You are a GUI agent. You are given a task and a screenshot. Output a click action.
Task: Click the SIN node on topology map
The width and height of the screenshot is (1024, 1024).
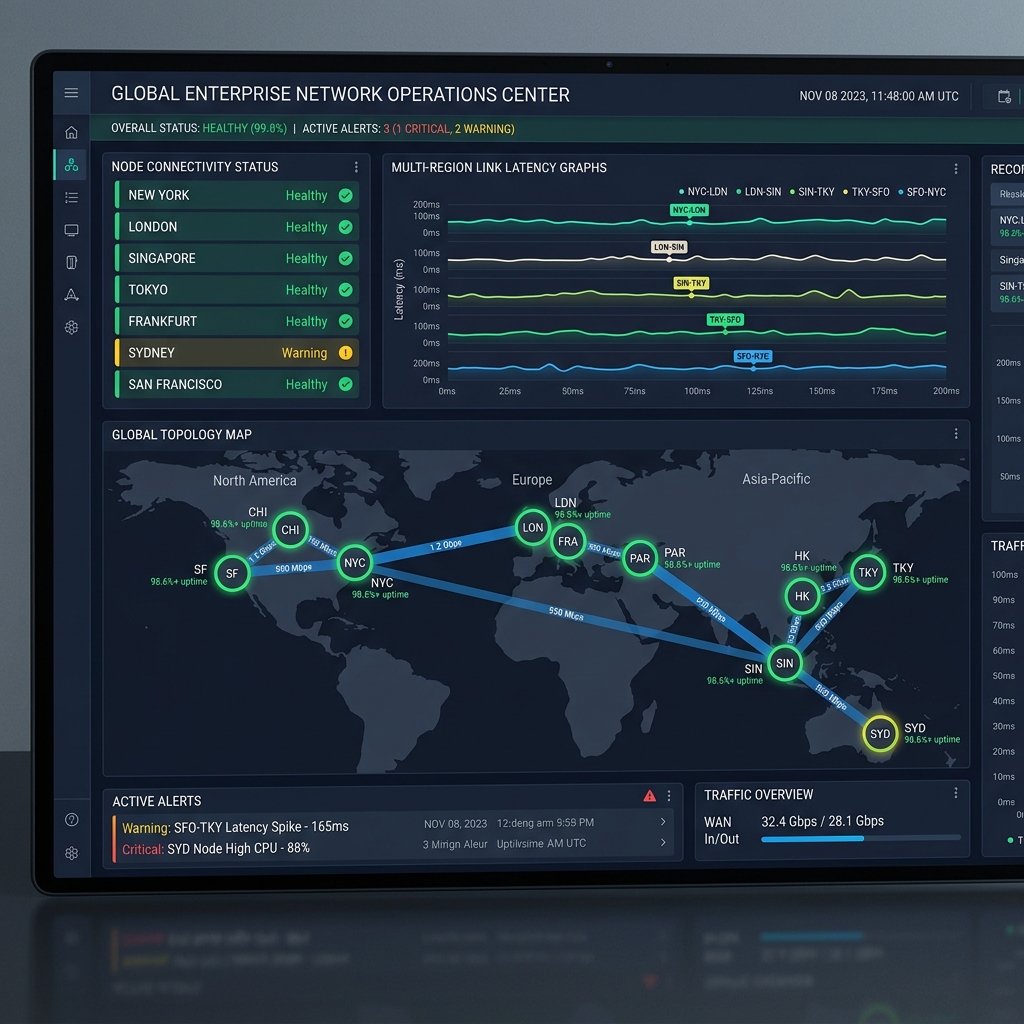784,664
